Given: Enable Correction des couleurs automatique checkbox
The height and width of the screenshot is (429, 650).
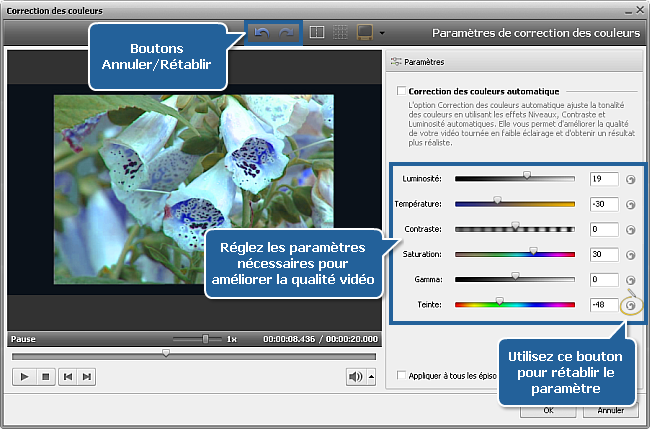Looking at the screenshot, I should tap(400, 91).
